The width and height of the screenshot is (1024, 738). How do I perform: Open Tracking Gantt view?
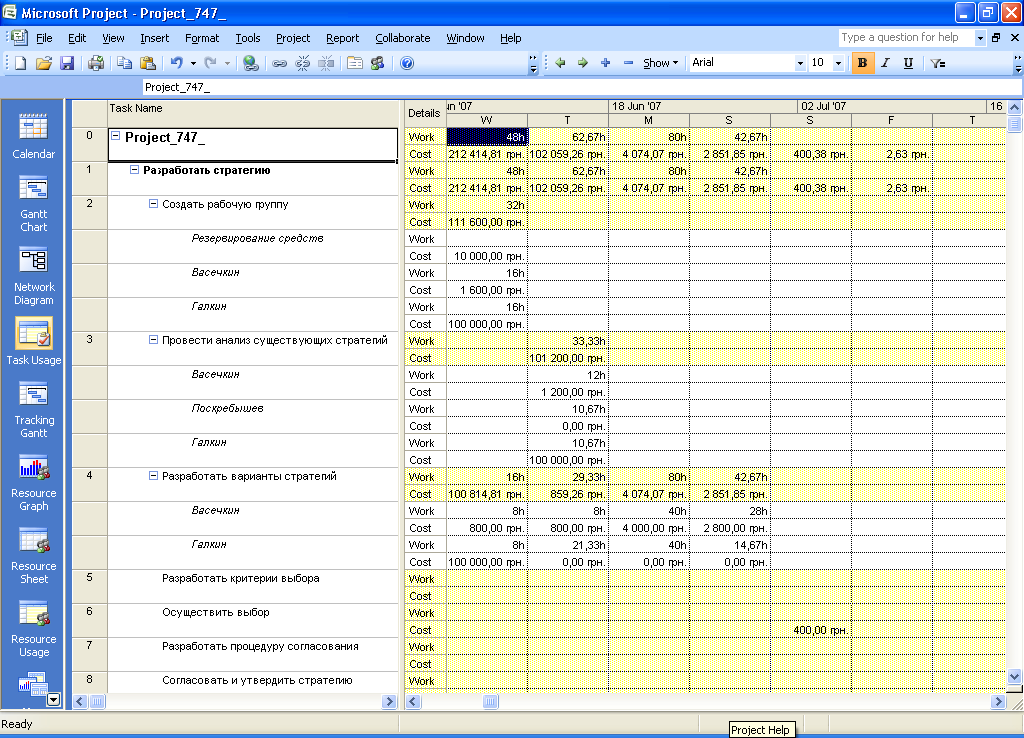[33, 411]
